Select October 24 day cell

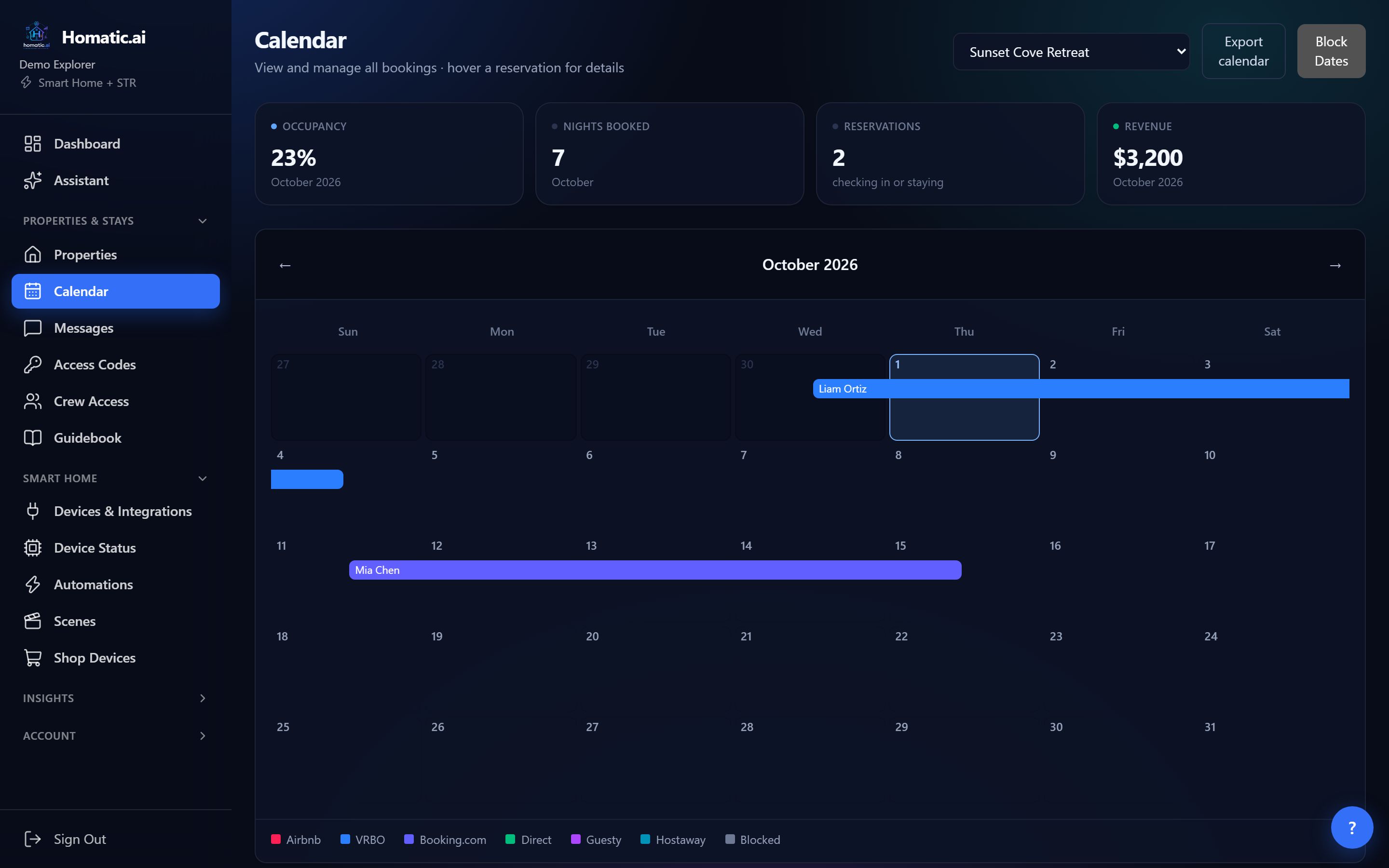coord(1274,669)
